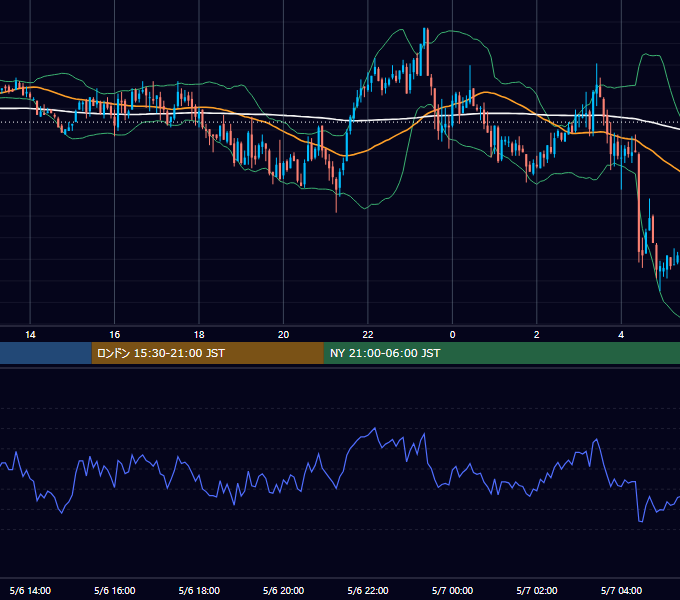
Task: Click the 5/7 00:00 label on indicator axis
Action: pyautogui.click(x=452, y=590)
